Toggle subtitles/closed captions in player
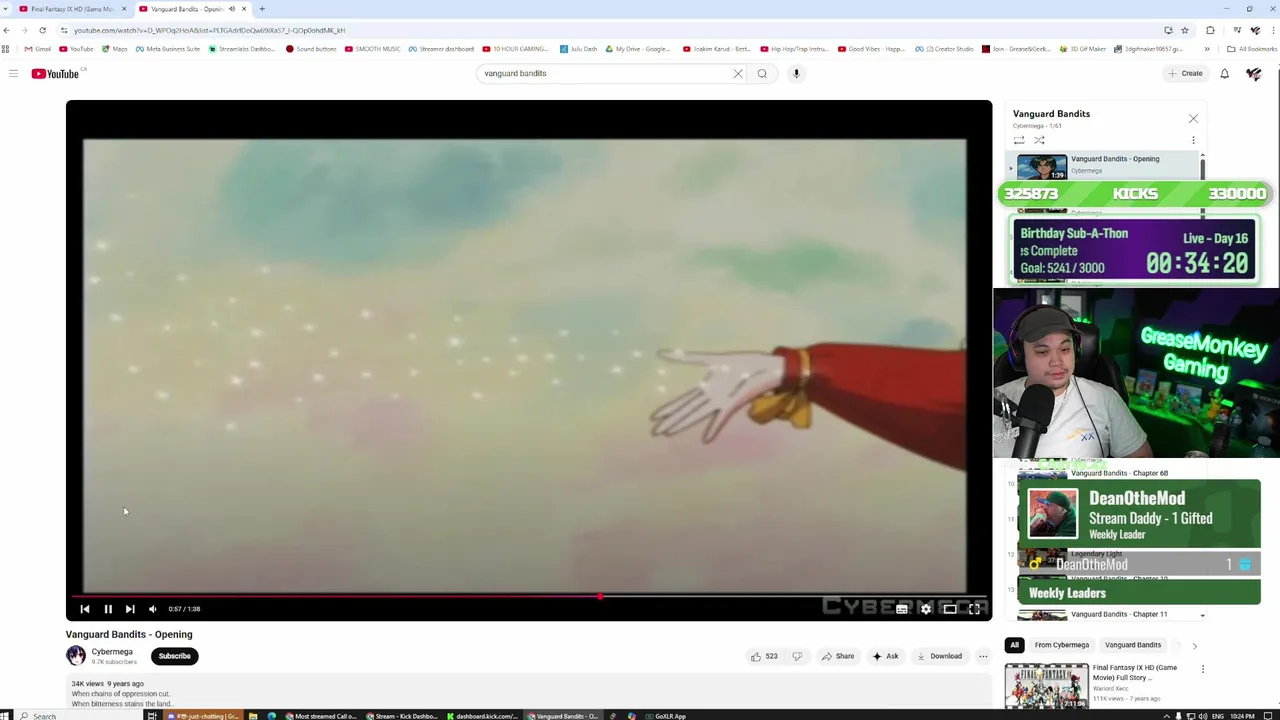The width and height of the screenshot is (1280, 720). pos(902,609)
